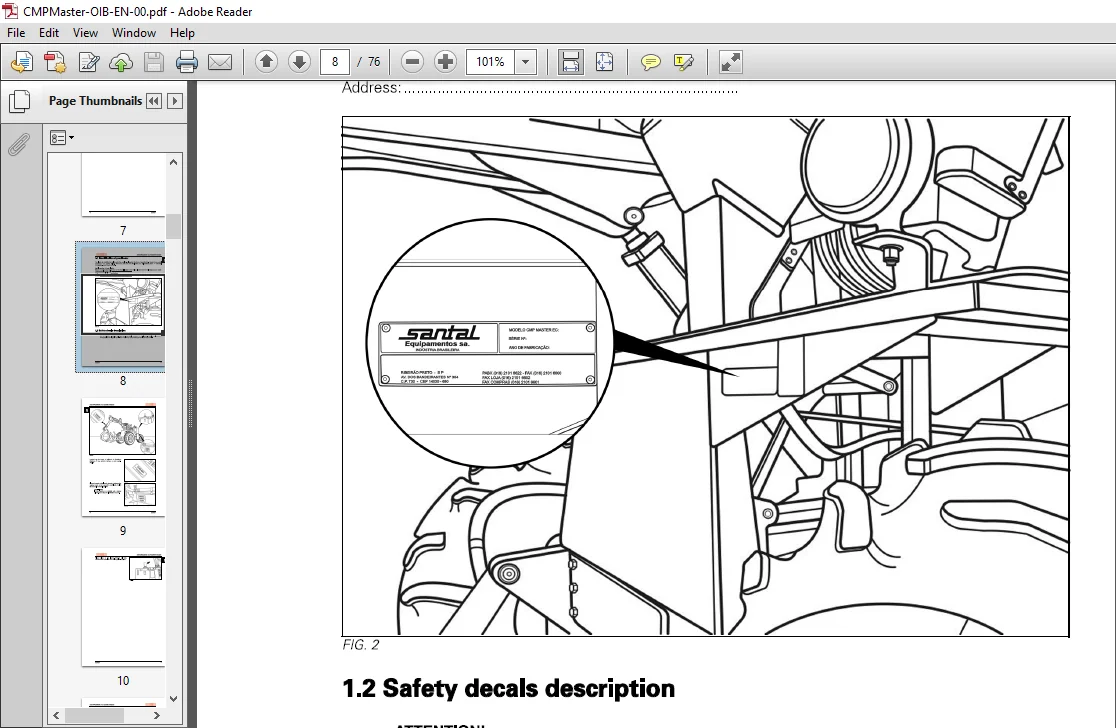
Task: Go to next page arrow button
Action: 299,62
